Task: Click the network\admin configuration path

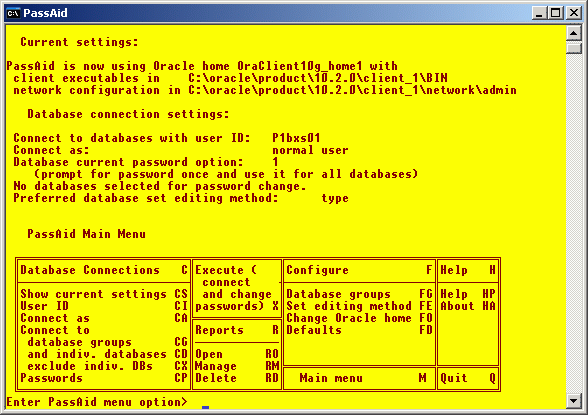Action: click(352, 90)
